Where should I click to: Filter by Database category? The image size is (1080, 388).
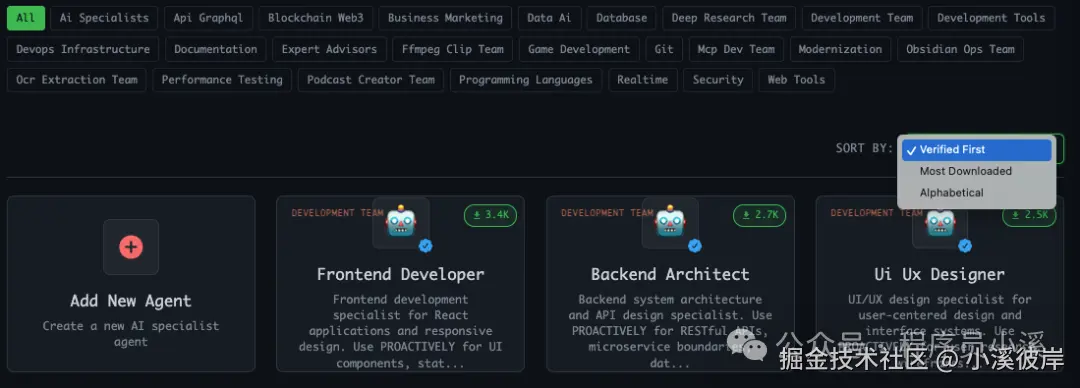click(622, 18)
